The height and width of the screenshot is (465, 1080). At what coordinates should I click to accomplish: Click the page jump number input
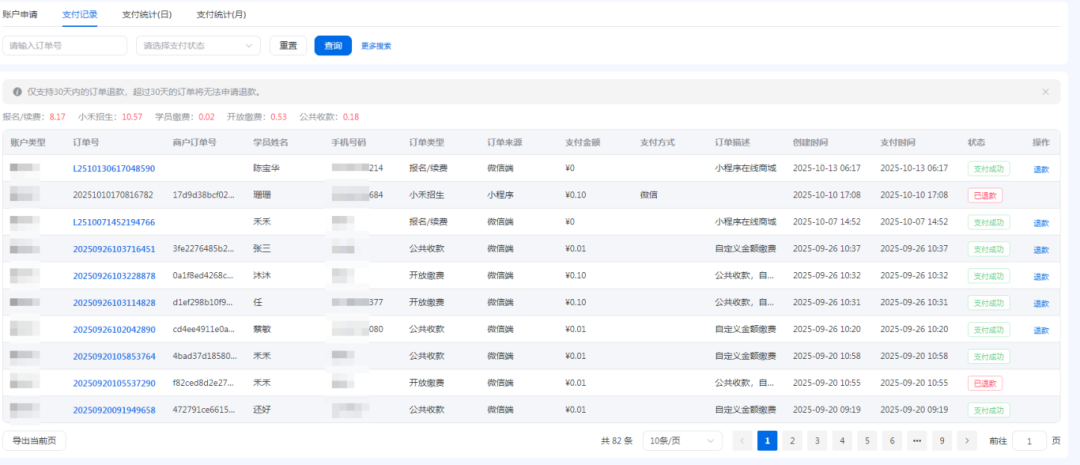[x=1029, y=440]
